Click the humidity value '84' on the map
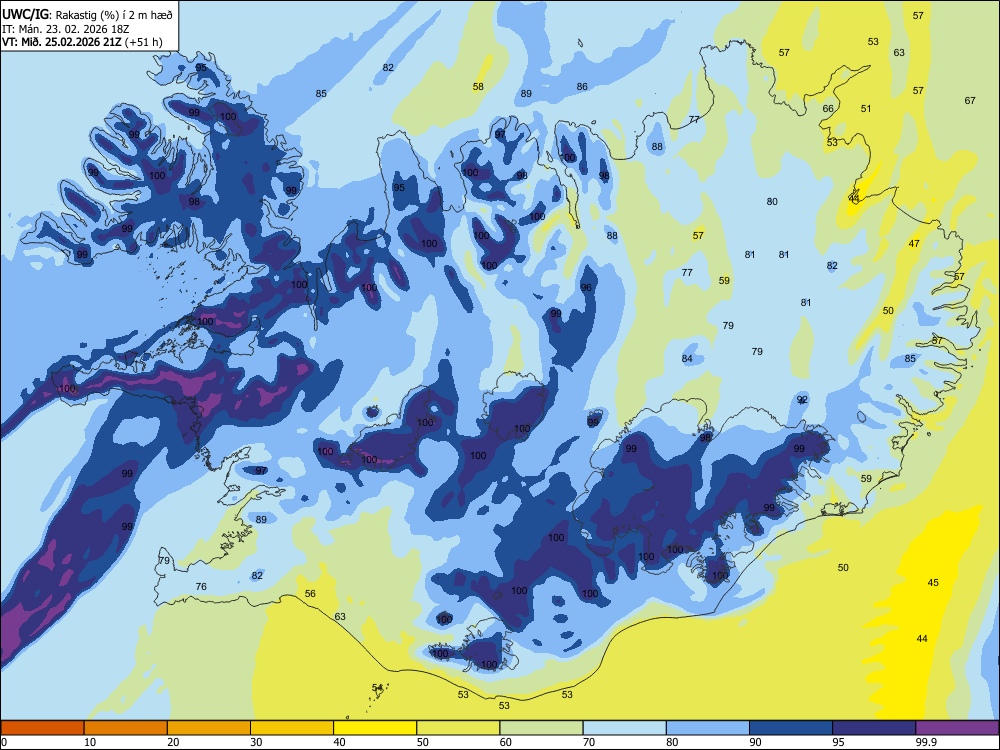Image resolution: width=1000 pixels, height=750 pixels. 687,358
